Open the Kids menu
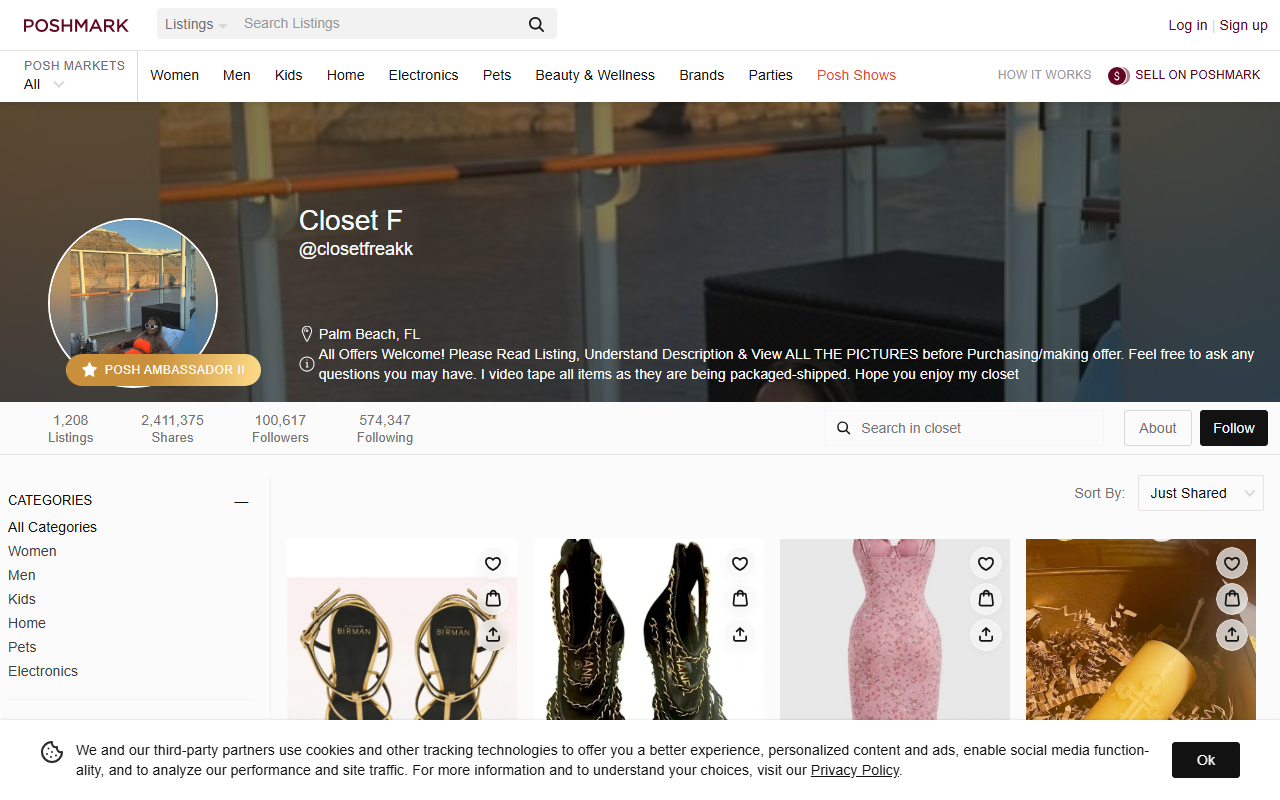The height and width of the screenshot is (800, 1280). (289, 75)
